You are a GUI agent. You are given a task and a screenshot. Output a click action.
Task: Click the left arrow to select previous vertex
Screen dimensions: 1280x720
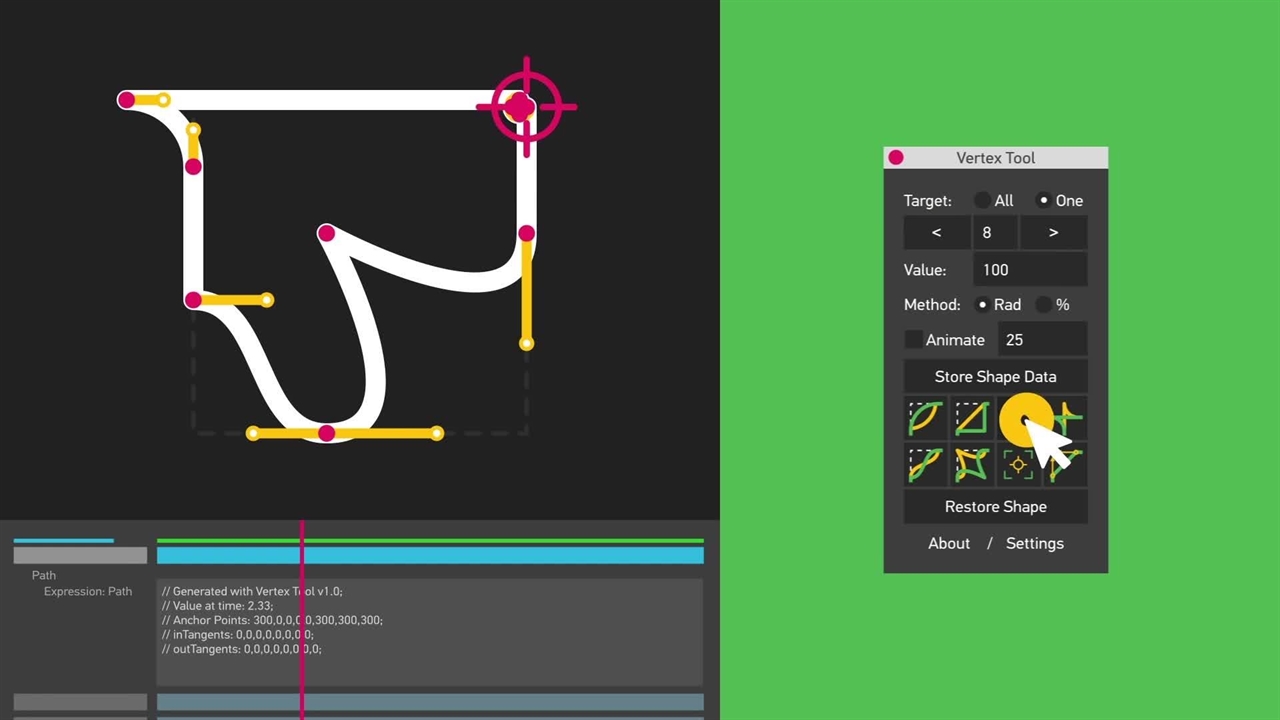click(936, 232)
